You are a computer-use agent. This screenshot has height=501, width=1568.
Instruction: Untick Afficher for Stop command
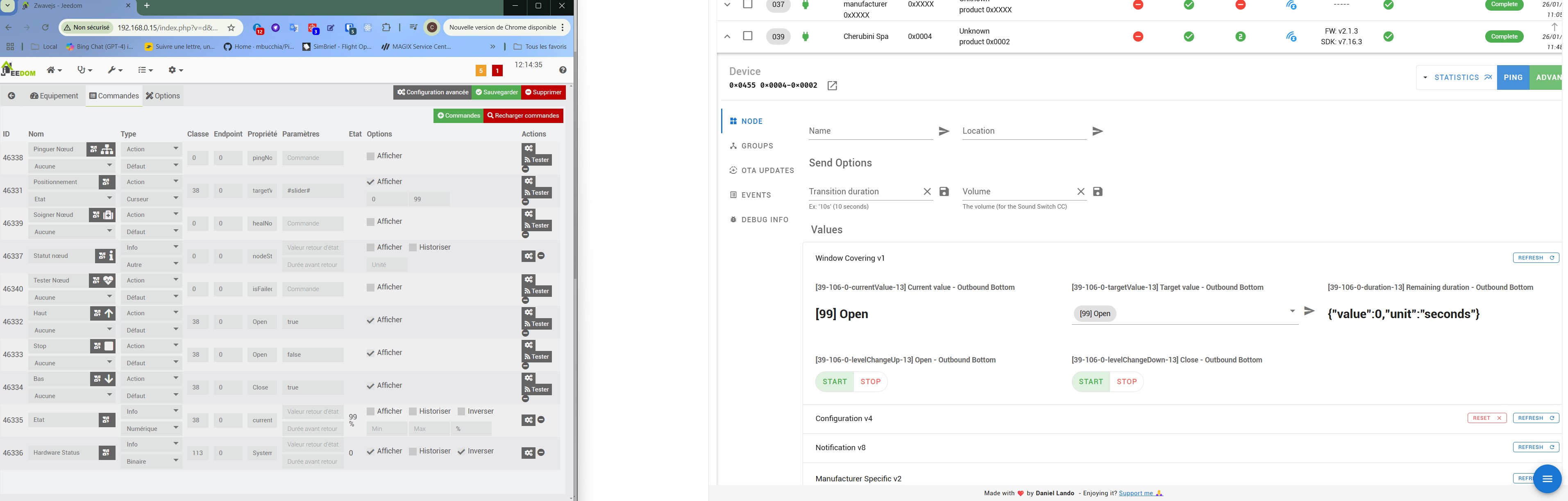pyautogui.click(x=370, y=353)
